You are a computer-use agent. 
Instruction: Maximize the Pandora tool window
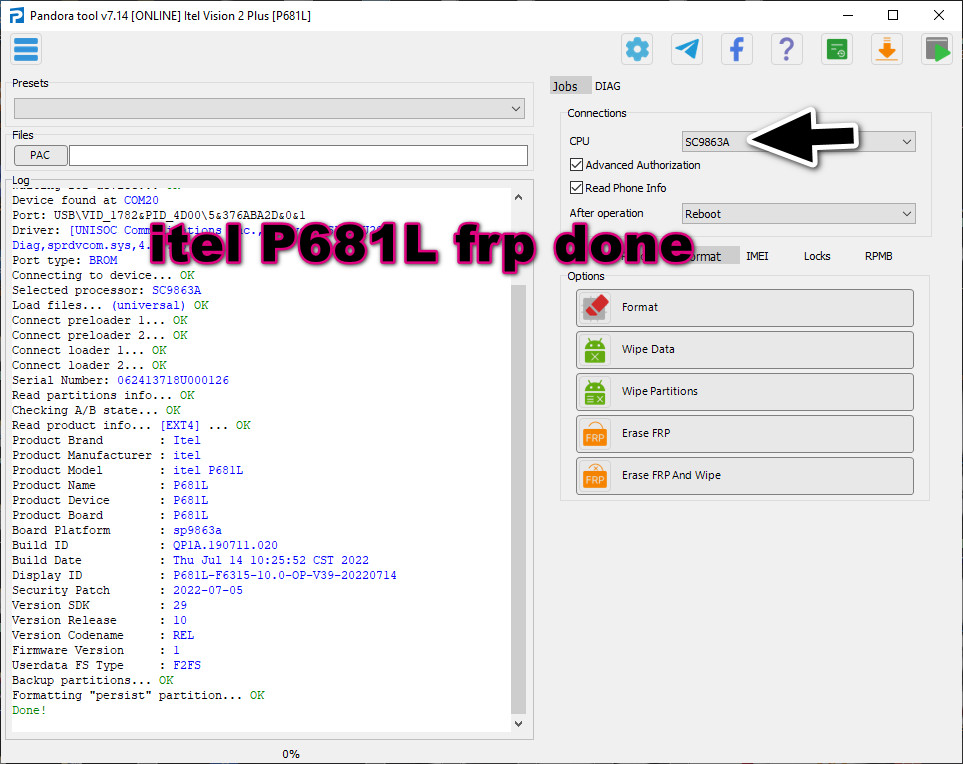[893, 15]
